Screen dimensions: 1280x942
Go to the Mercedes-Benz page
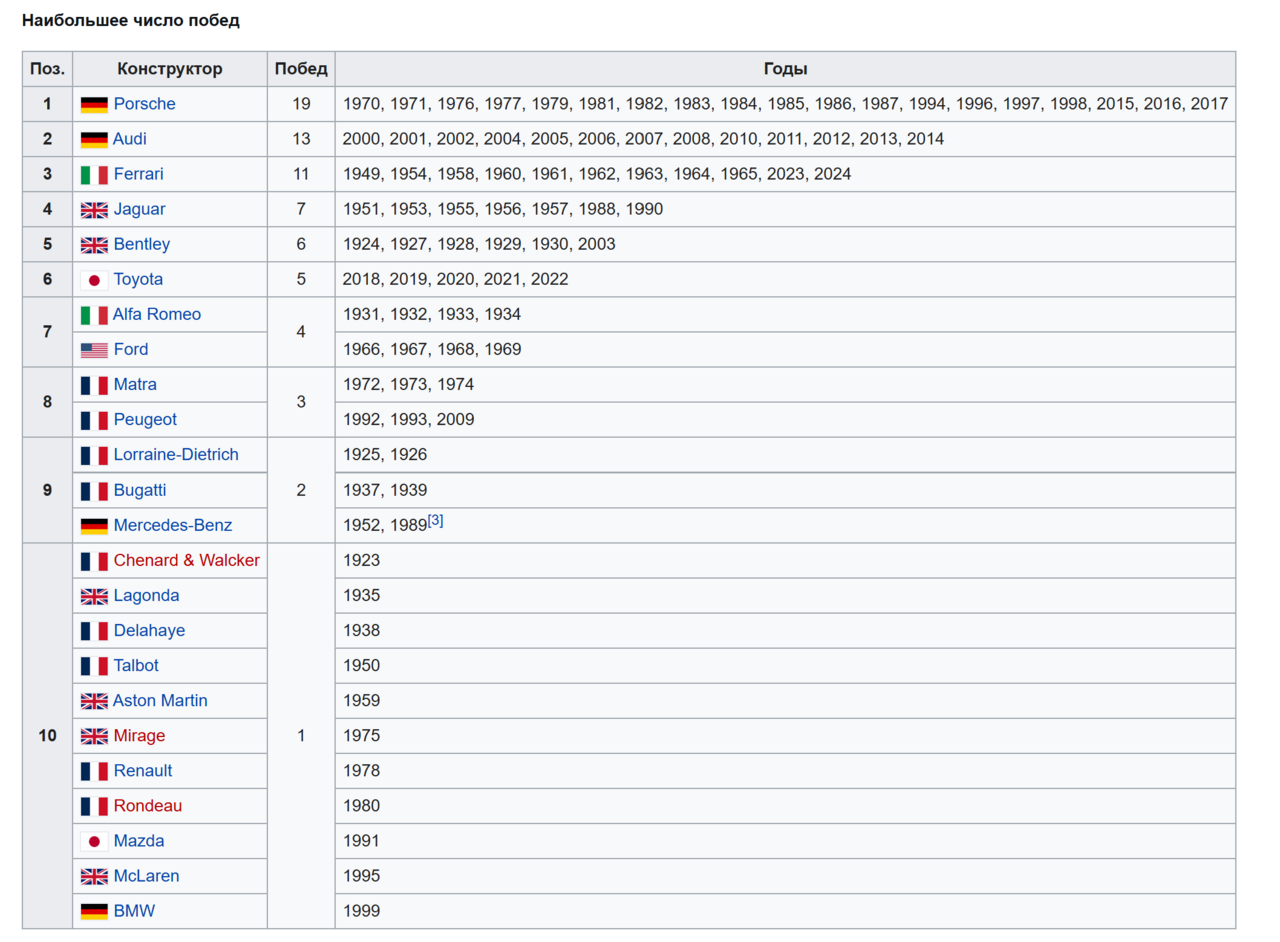coord(173,525)
